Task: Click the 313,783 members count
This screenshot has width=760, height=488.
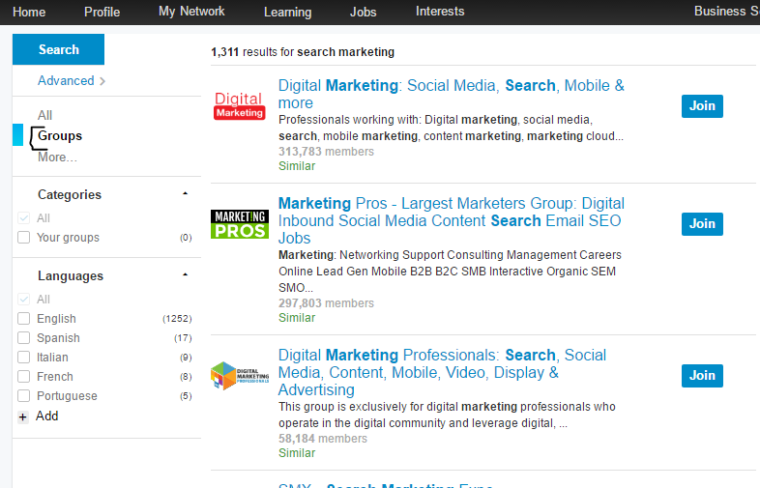Action: (x=326, y=152)
